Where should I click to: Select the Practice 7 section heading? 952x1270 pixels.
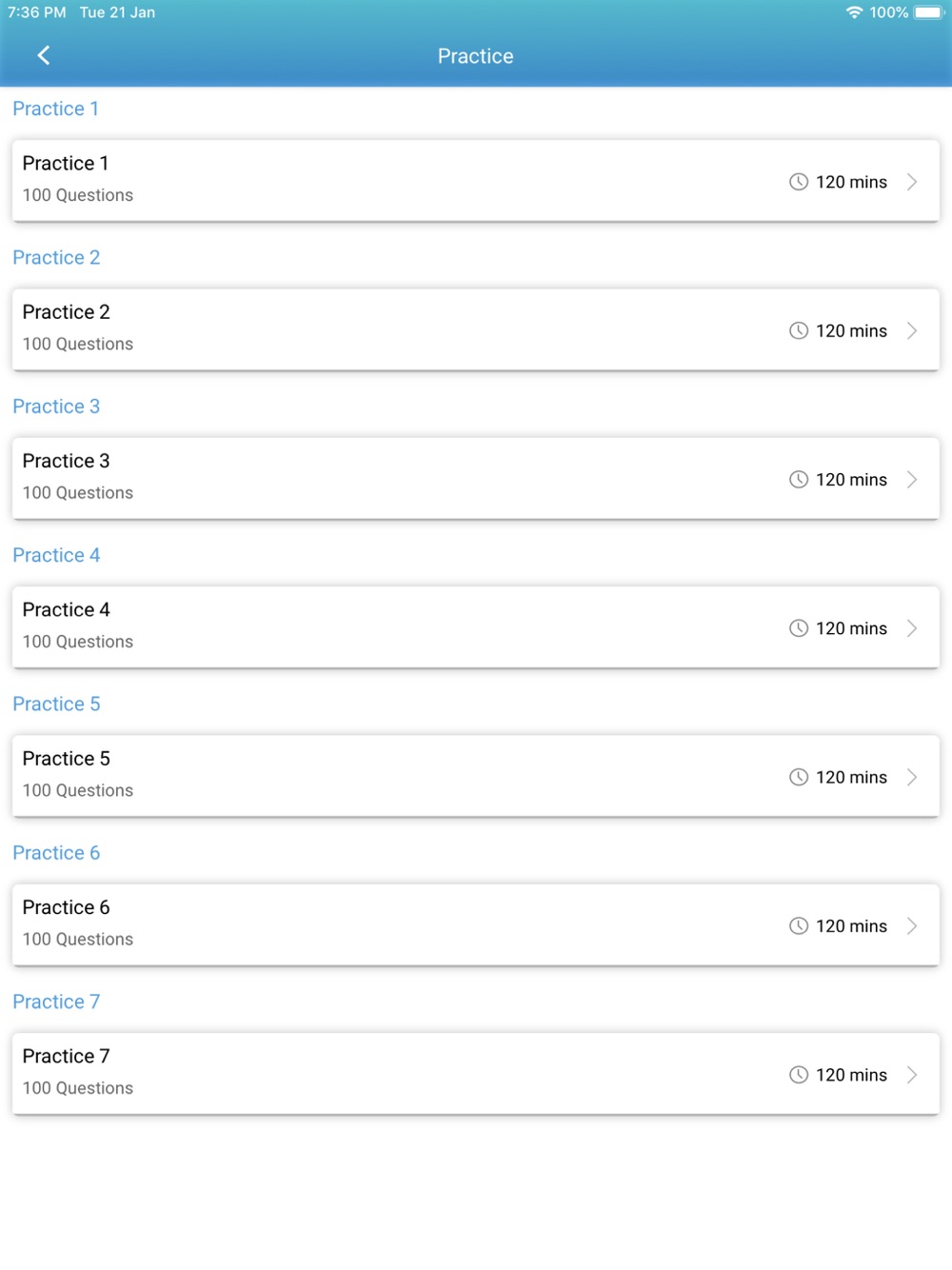click(x=56, y=1002)
